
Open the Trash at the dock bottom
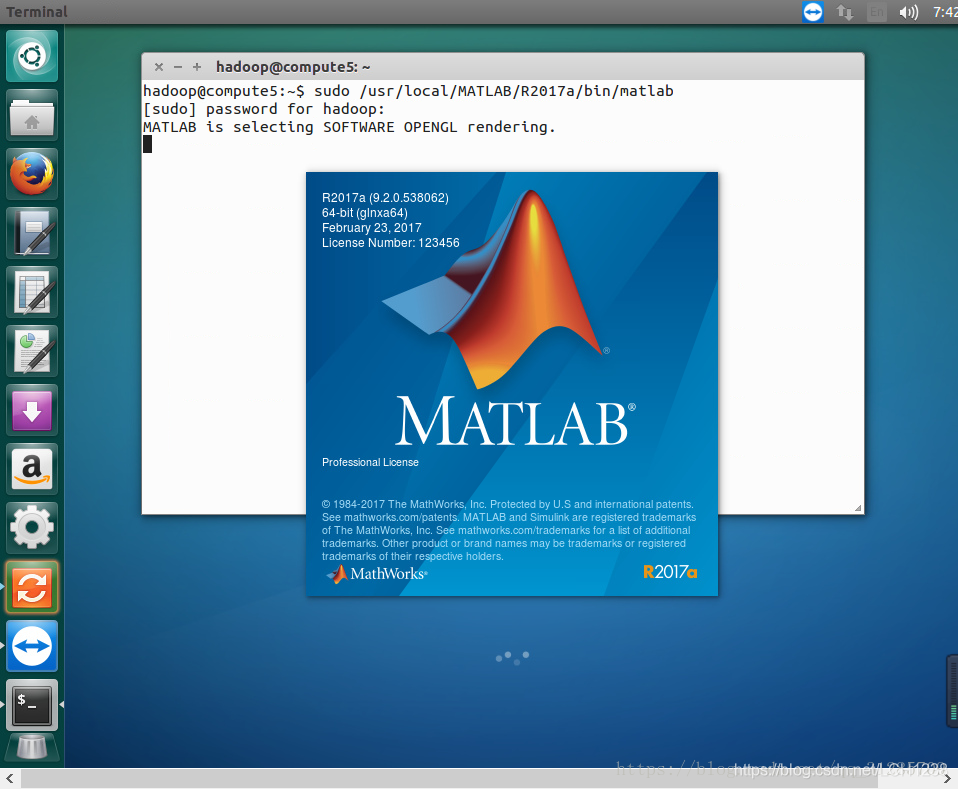tap(32, 748)
